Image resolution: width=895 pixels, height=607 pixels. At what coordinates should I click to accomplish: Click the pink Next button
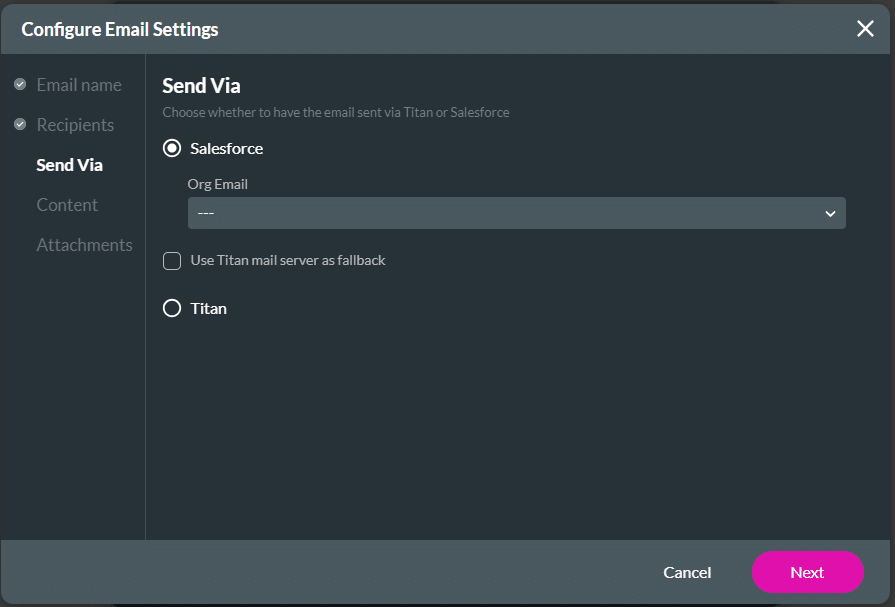(x=807, y=573)
